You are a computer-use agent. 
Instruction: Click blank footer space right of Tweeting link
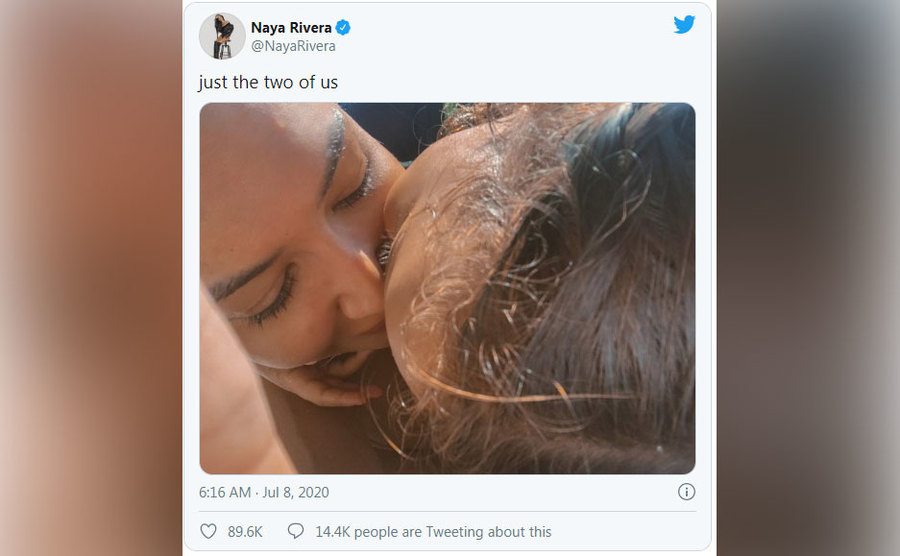630,532
